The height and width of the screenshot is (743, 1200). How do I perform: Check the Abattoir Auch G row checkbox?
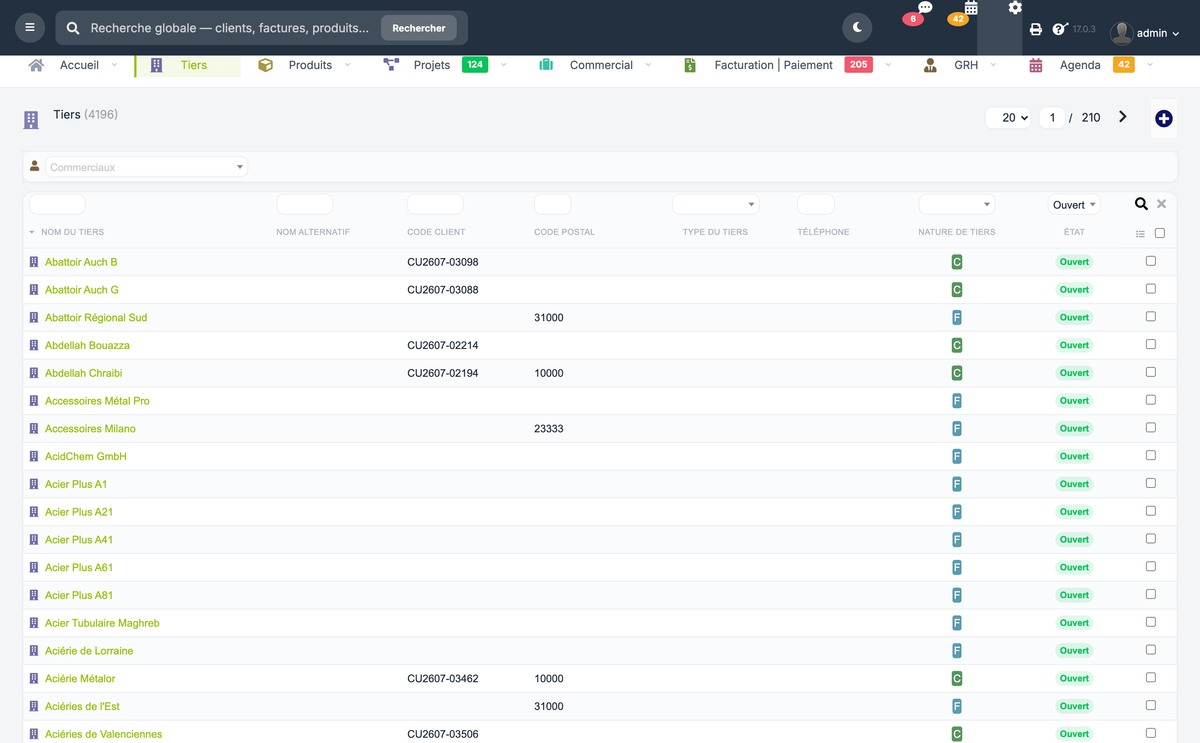point(1151,289)
